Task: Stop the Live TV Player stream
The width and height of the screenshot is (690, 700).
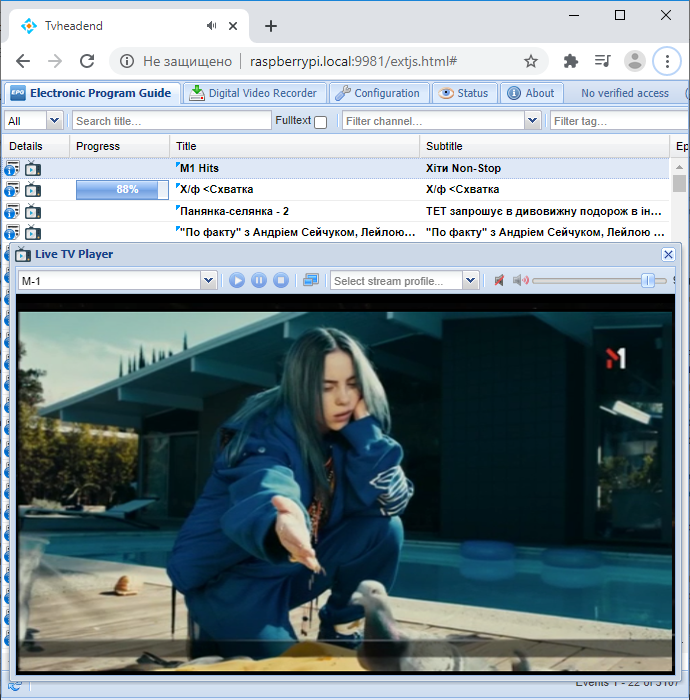Action: tap(281, 280)
